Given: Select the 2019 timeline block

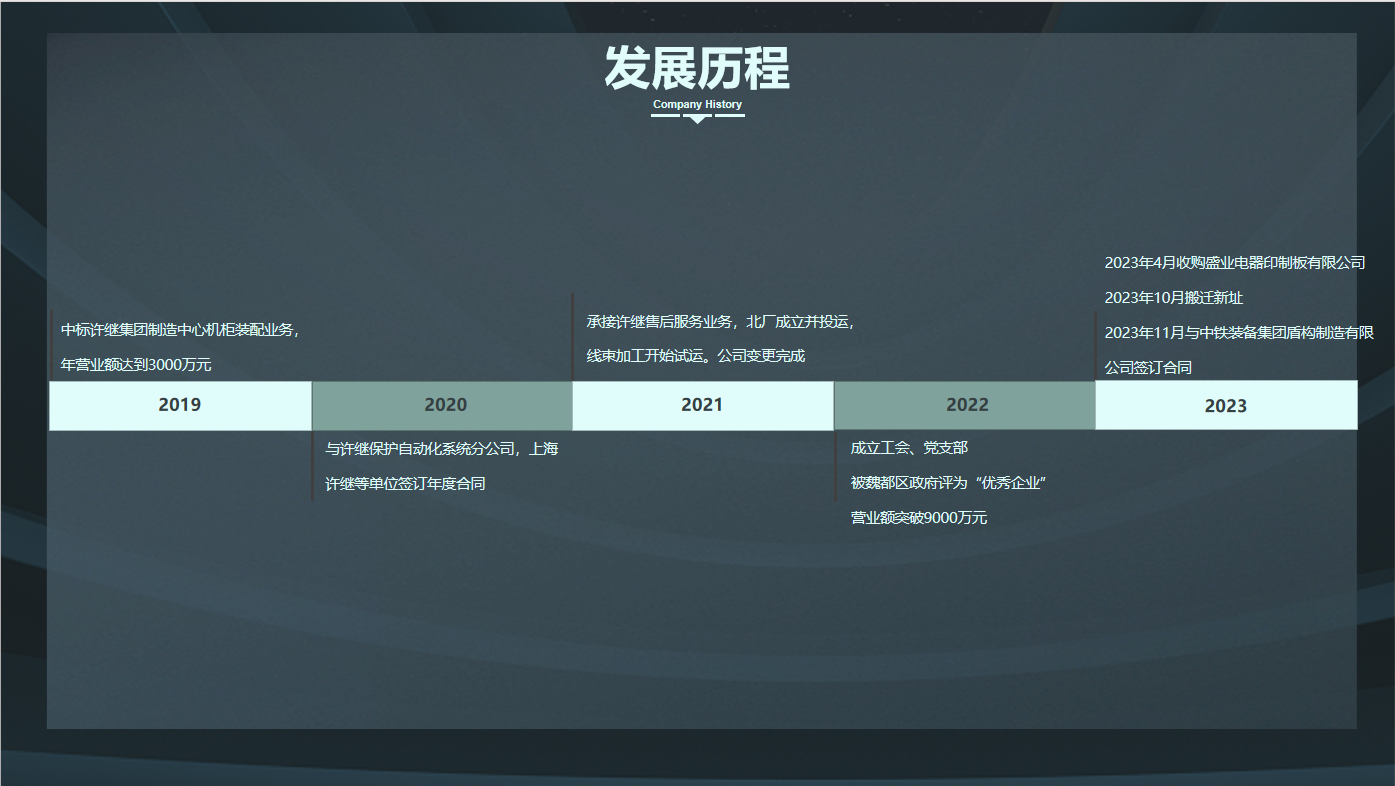Looking at the screenshot, I should [x=180, y=405].
